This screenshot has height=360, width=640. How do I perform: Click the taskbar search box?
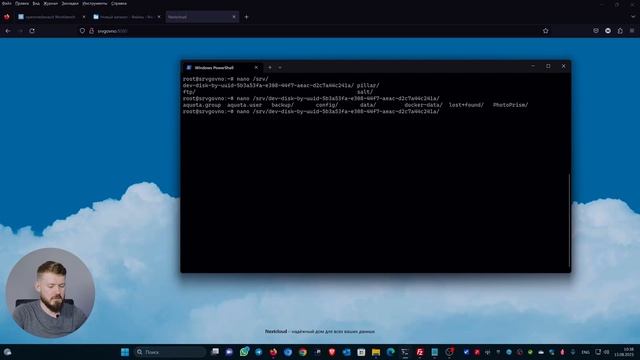click(x=170, y=352)
